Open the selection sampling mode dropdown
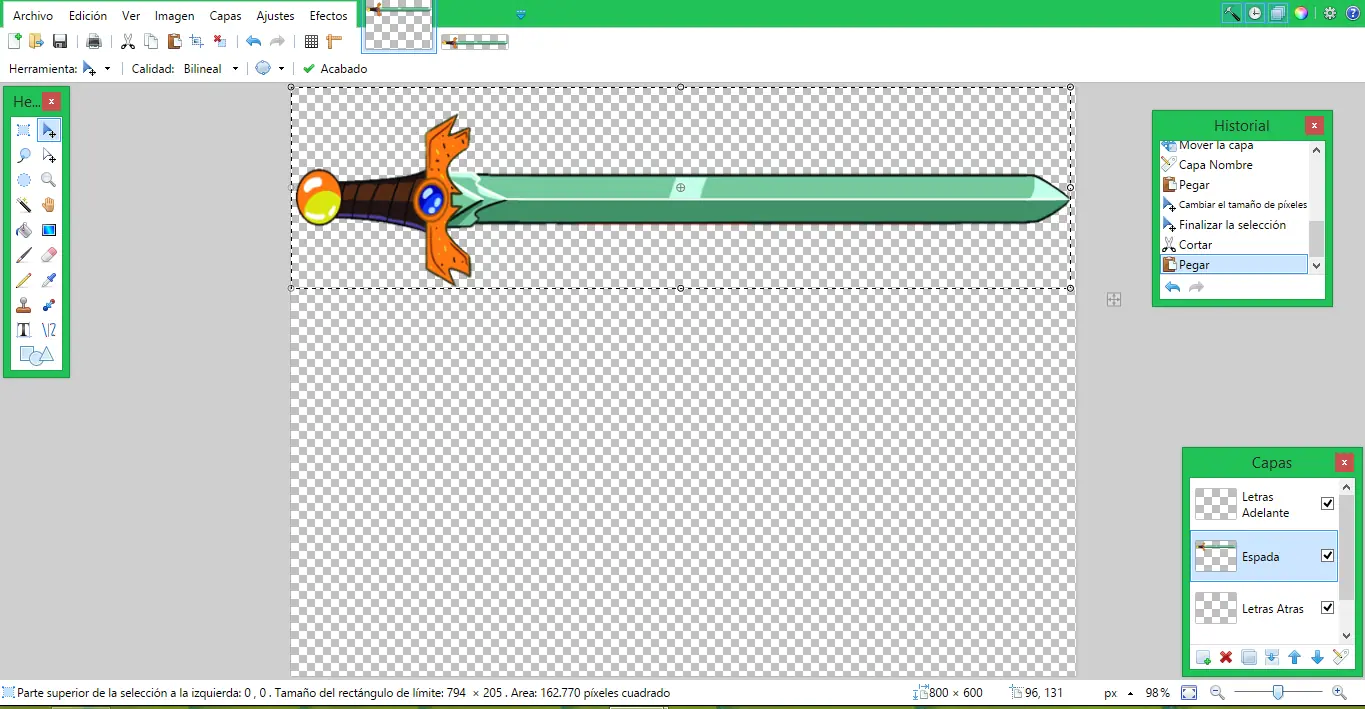 tap(270, 69)
